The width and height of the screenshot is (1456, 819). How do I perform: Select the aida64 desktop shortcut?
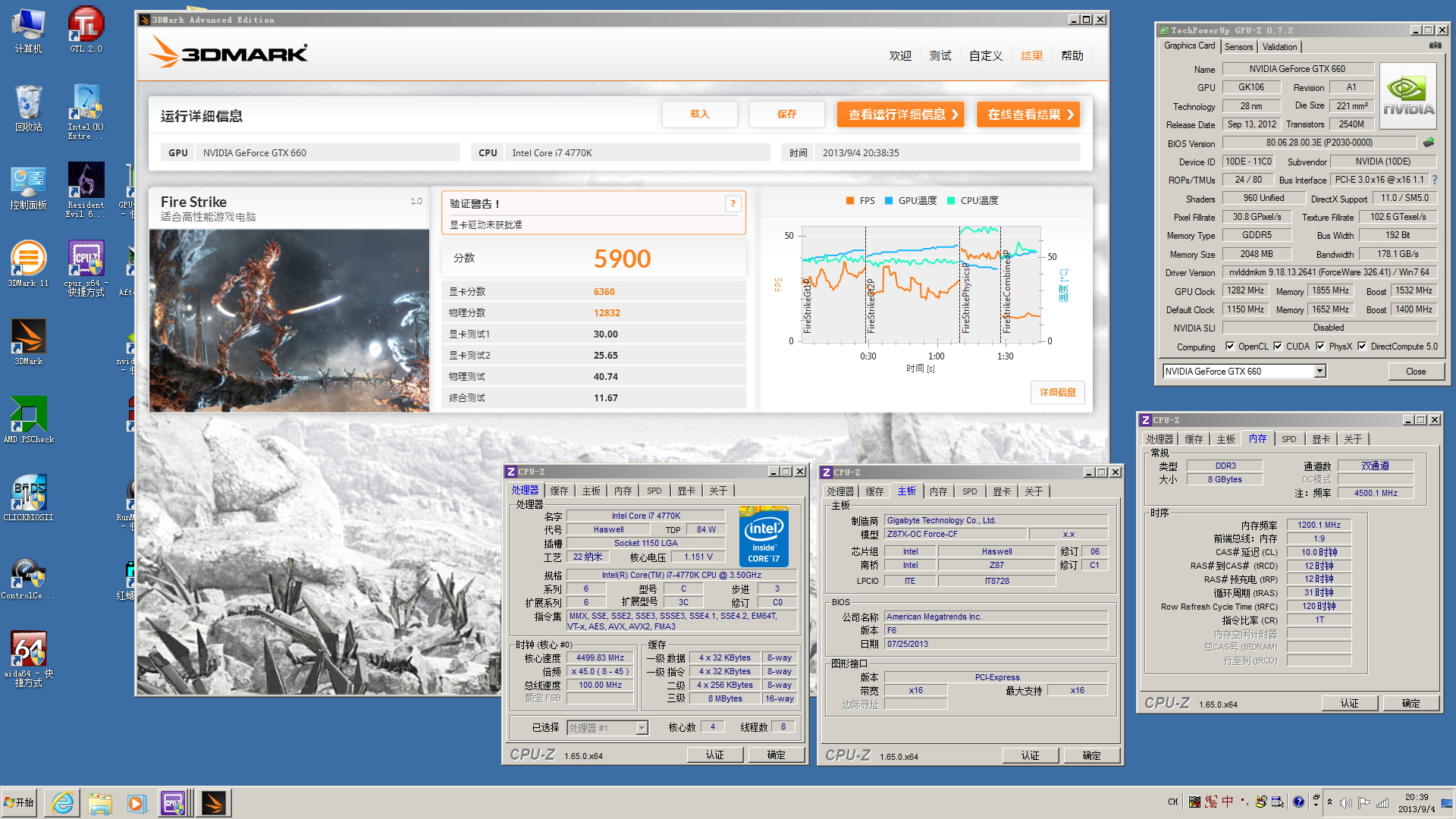pyautogui.click(x=29, y=659)
